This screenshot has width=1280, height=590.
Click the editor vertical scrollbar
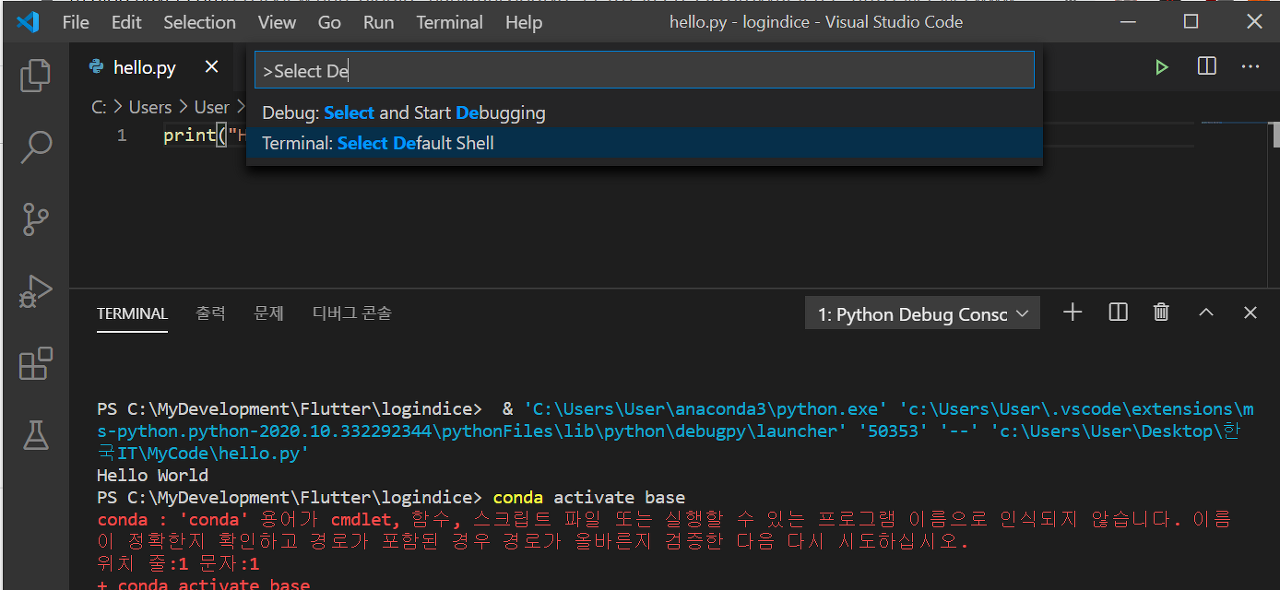click(1275, 135)
